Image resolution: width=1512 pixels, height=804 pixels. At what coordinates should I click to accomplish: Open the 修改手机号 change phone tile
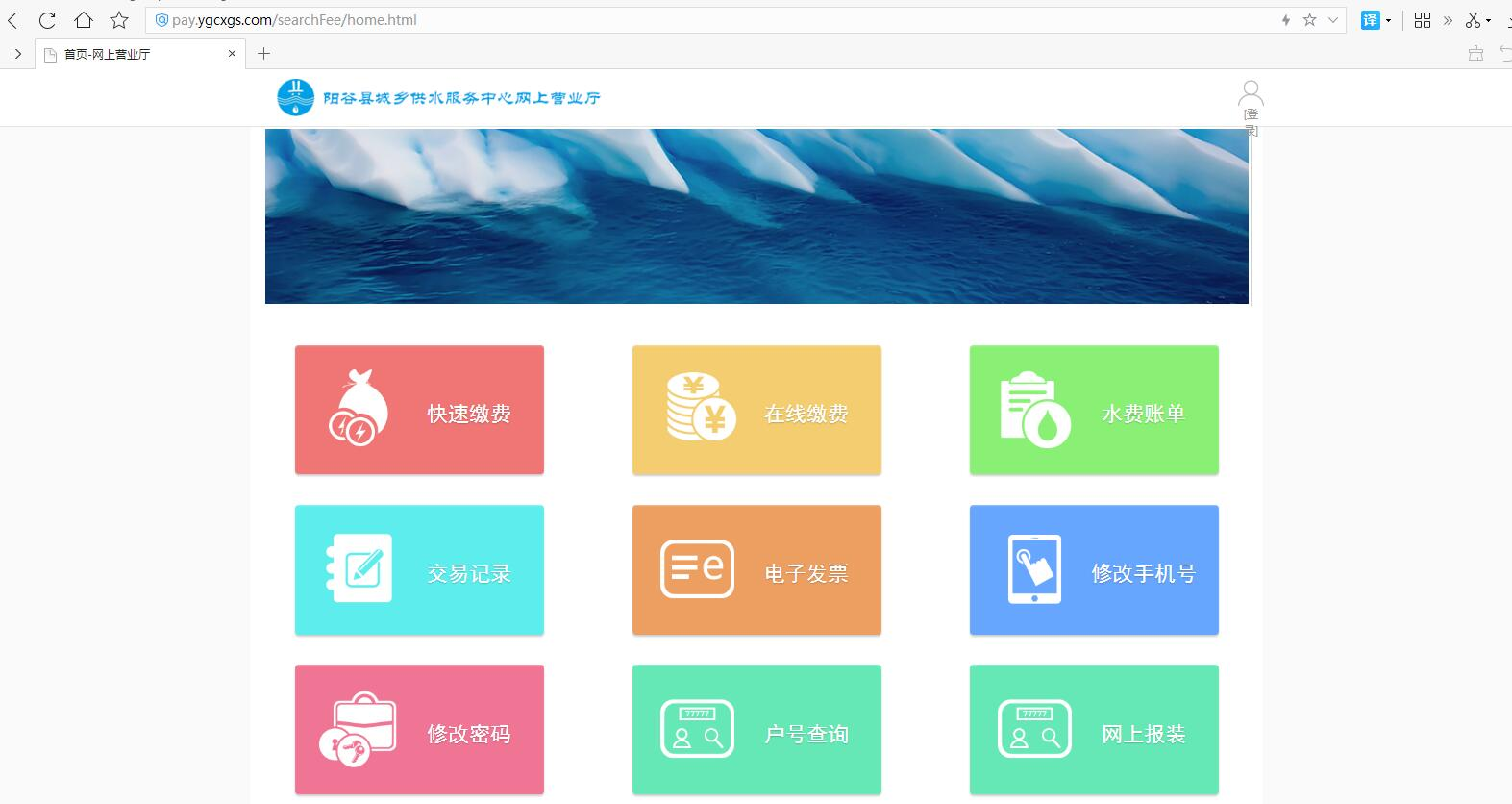coord(1094,569)
